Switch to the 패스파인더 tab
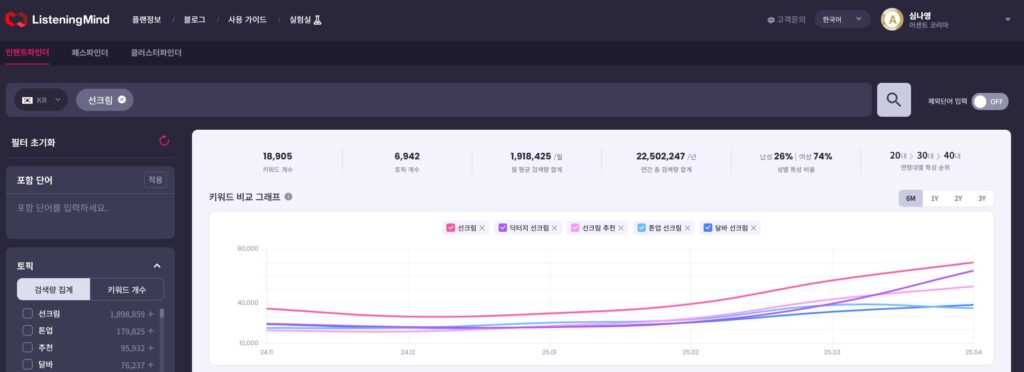This screenshot has width=1024, height=372. [90, 53]
